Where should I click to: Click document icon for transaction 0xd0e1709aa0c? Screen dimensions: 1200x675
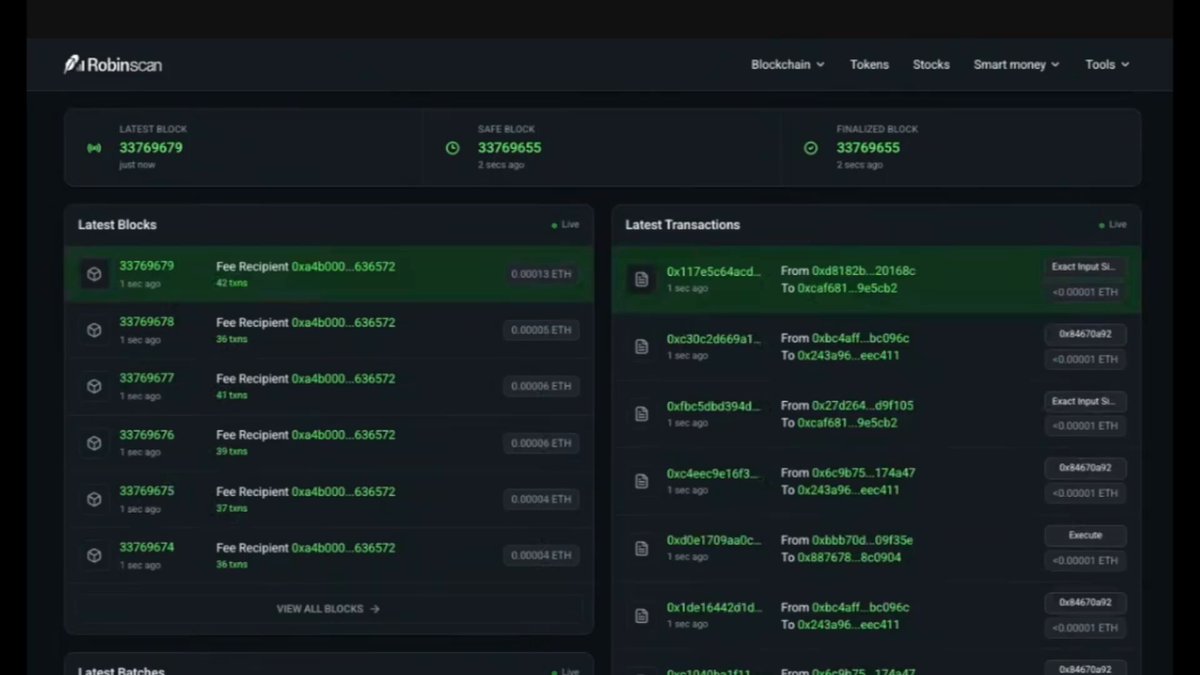coord(642,548)
